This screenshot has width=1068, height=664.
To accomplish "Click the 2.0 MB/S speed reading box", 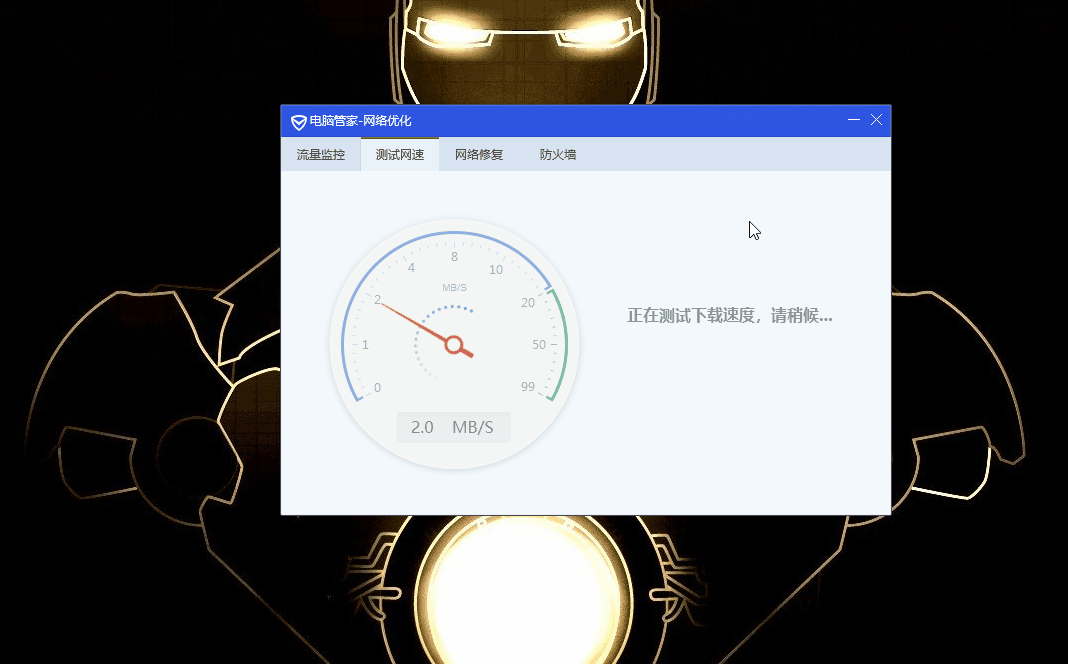I will [x=454, y=426].
